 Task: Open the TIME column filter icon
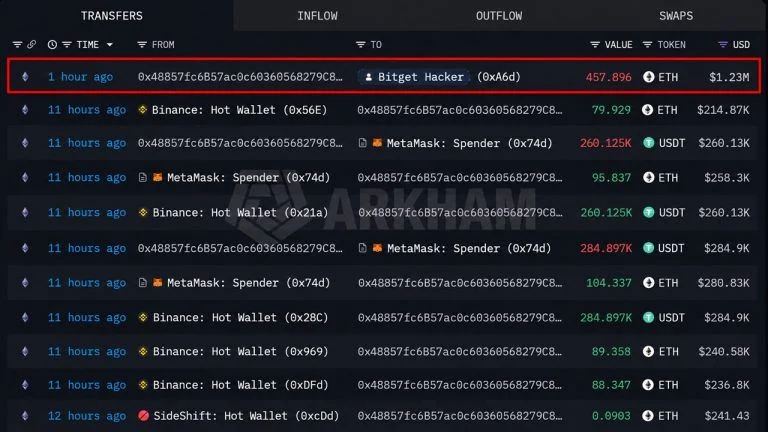[x=67, y=45]
